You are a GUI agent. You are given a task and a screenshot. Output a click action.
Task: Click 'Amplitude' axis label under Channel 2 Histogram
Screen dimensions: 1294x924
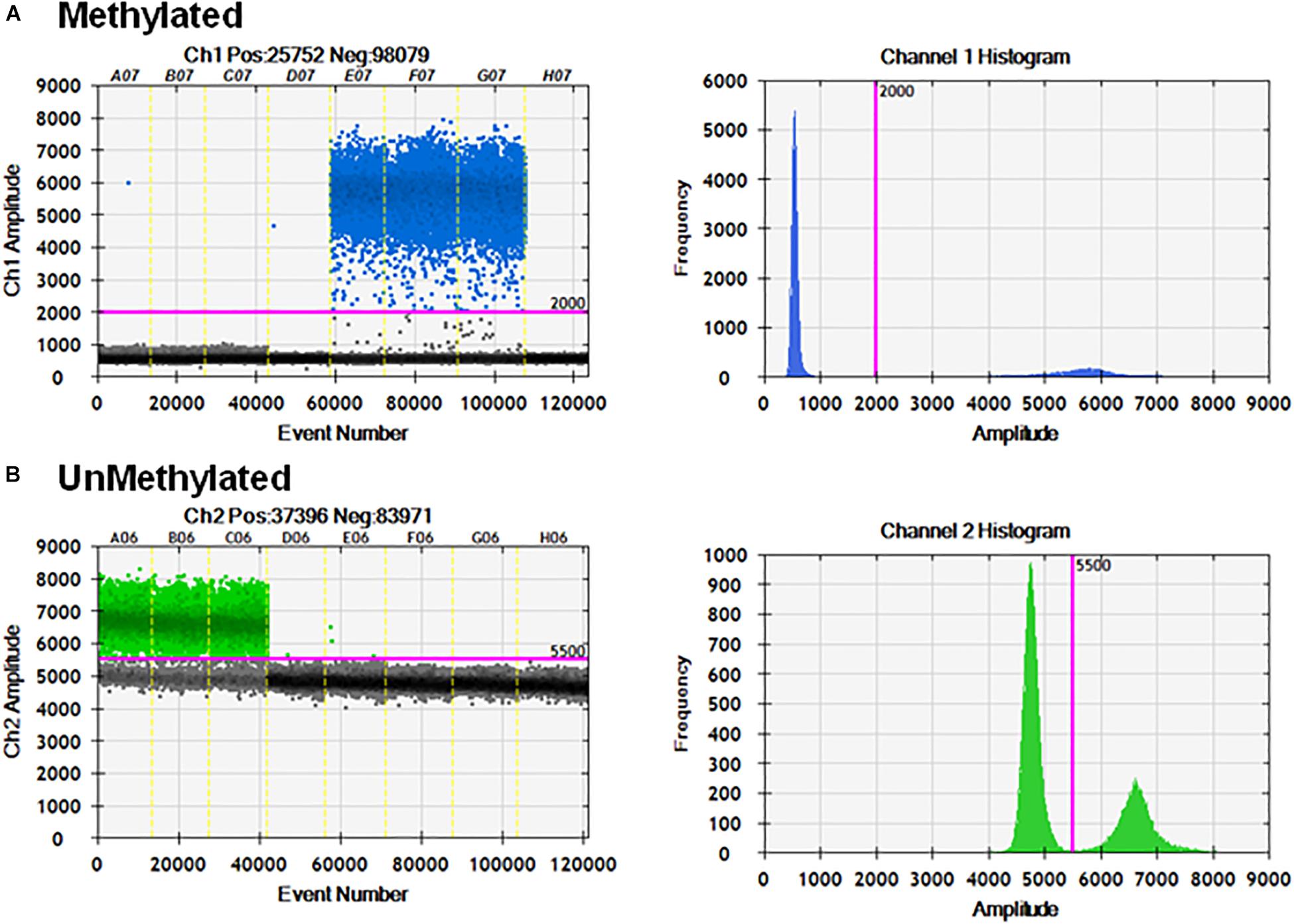pyautogui.click(x=1015, y=908)
